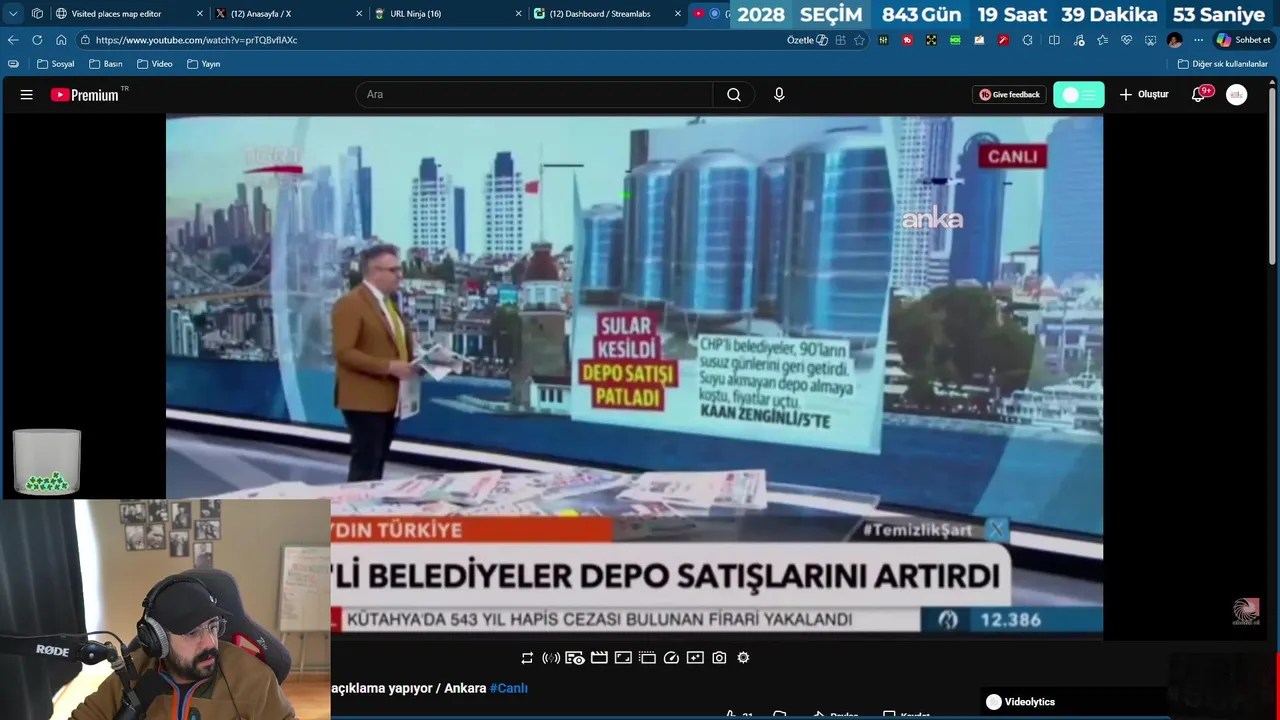The height and width of the screenshot is (720, 1280).
Task: Click the pop-out player rectangle icon
Action: (x=623, y=658)
